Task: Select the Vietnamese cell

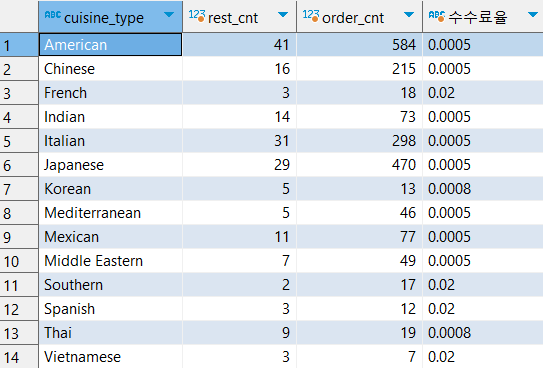Action: point(110,357)
